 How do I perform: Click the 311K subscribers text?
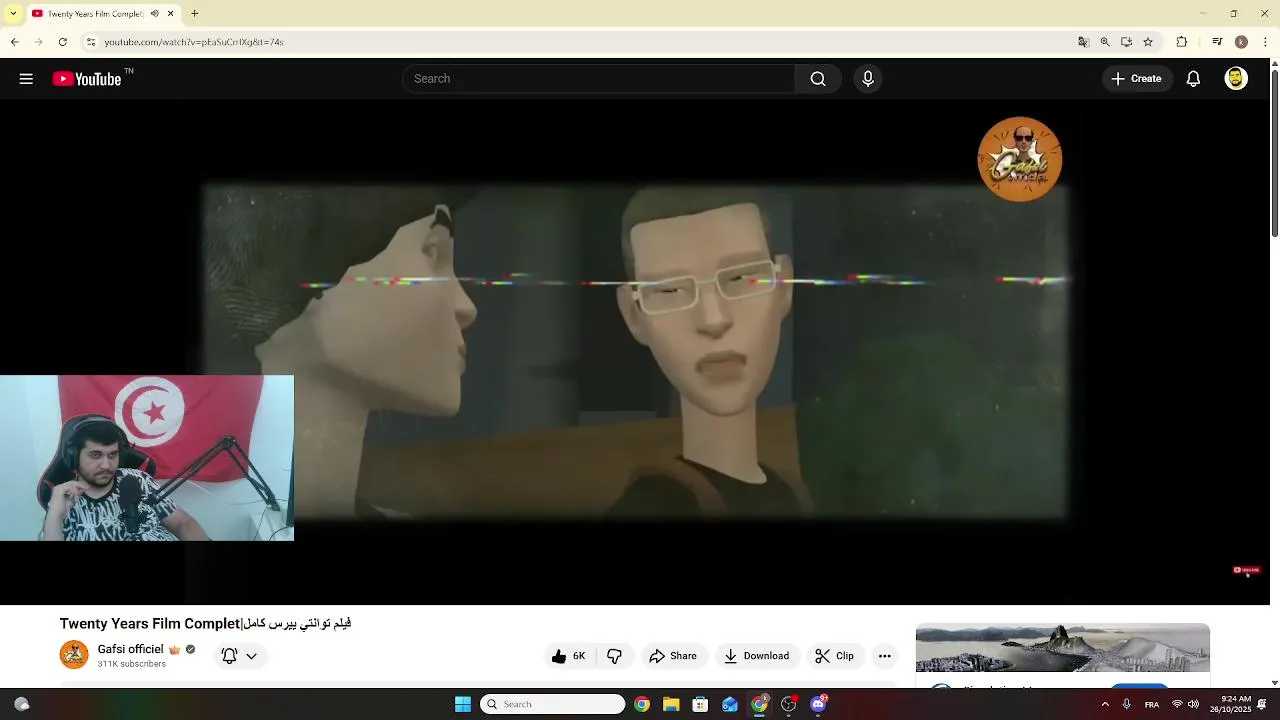[131, 664]
